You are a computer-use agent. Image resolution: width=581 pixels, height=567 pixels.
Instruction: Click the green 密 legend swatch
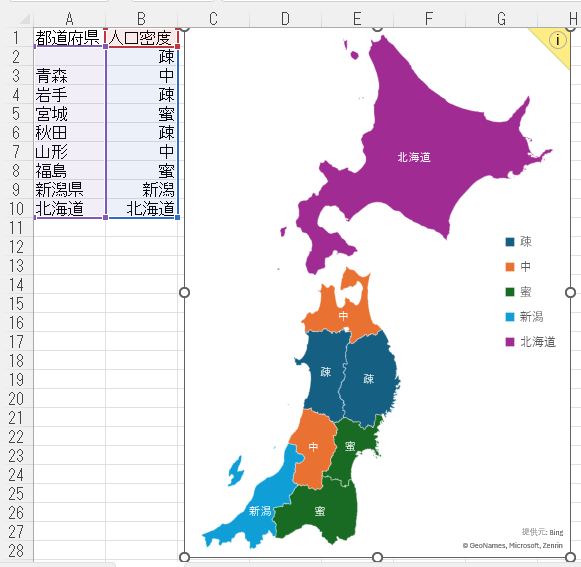pyautogui.click(x=510, y=292)
